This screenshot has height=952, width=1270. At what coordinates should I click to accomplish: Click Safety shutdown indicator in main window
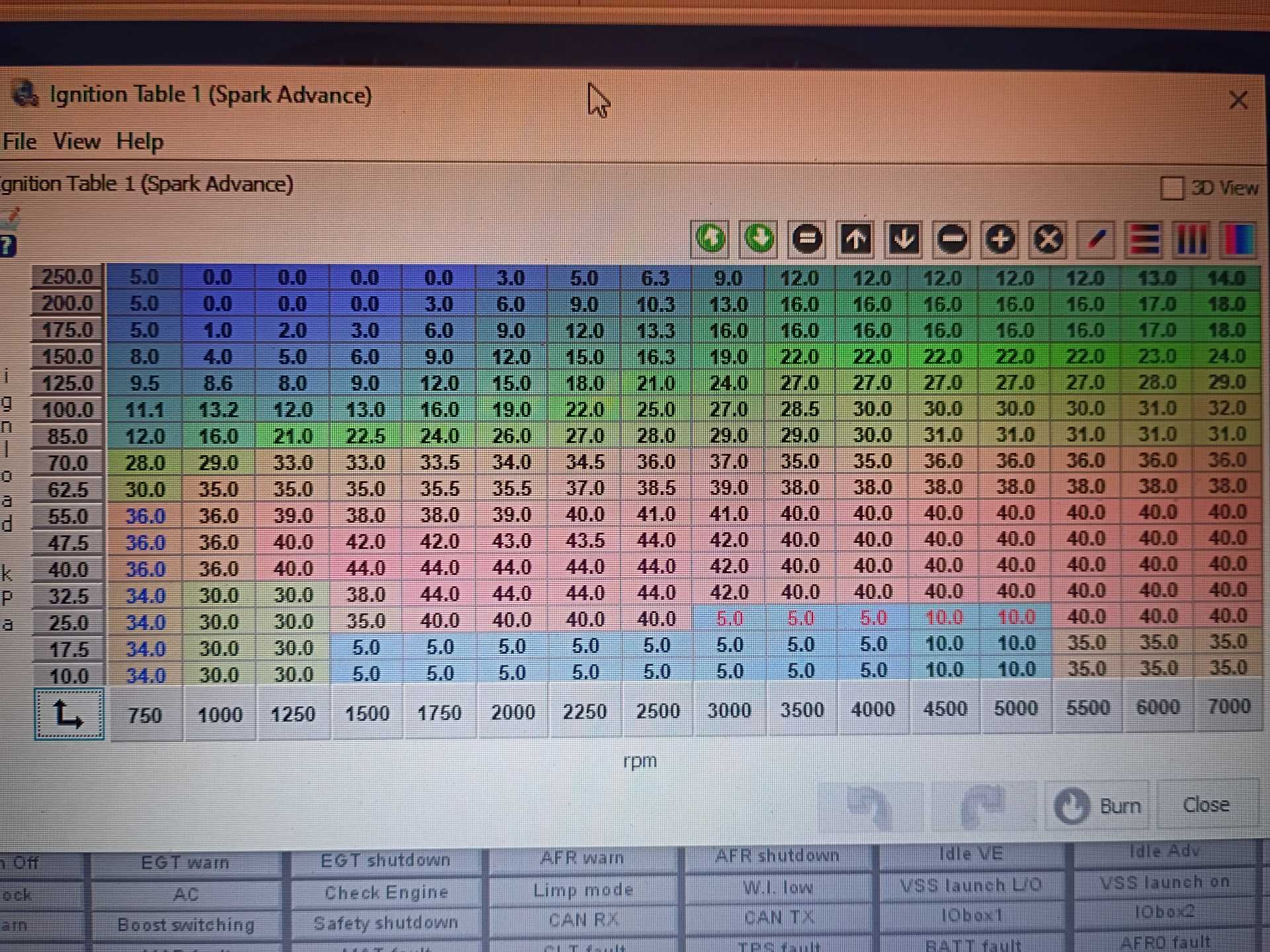click(x=386, y=922)
